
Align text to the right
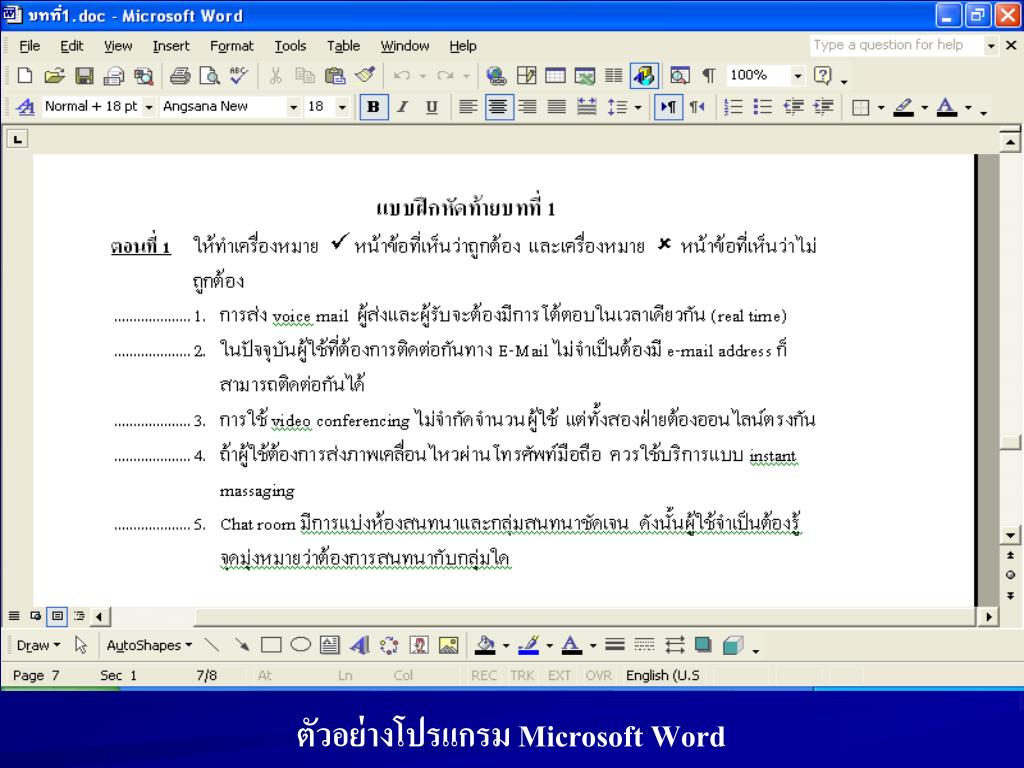[528, 107]
